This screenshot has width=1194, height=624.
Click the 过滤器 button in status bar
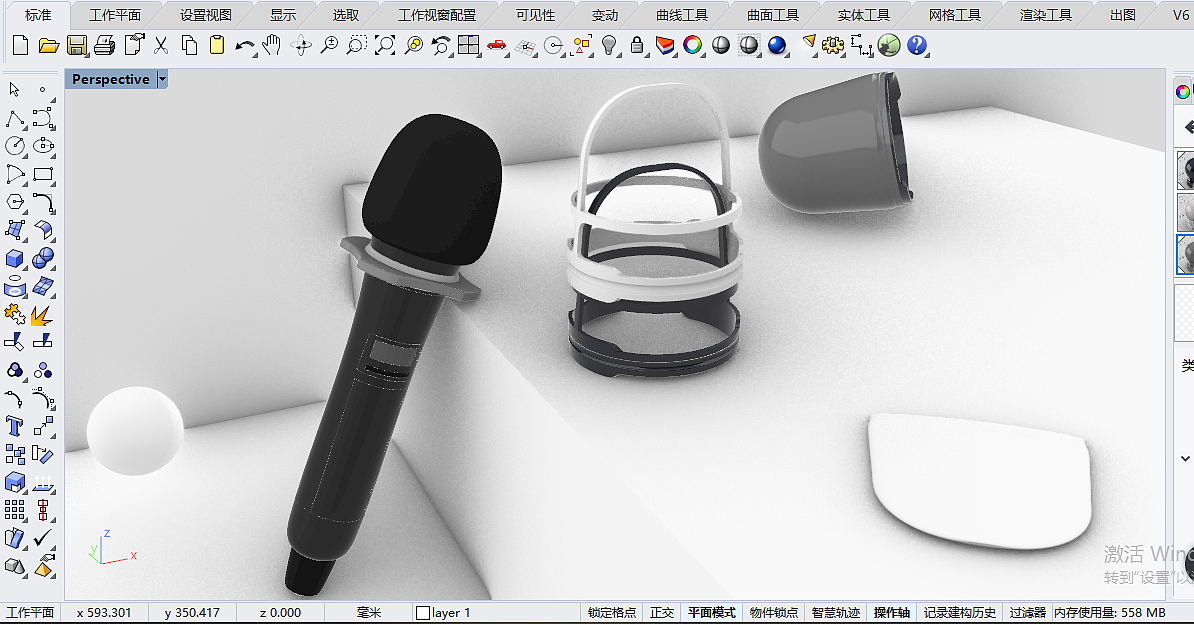[x=1027, y=612]
